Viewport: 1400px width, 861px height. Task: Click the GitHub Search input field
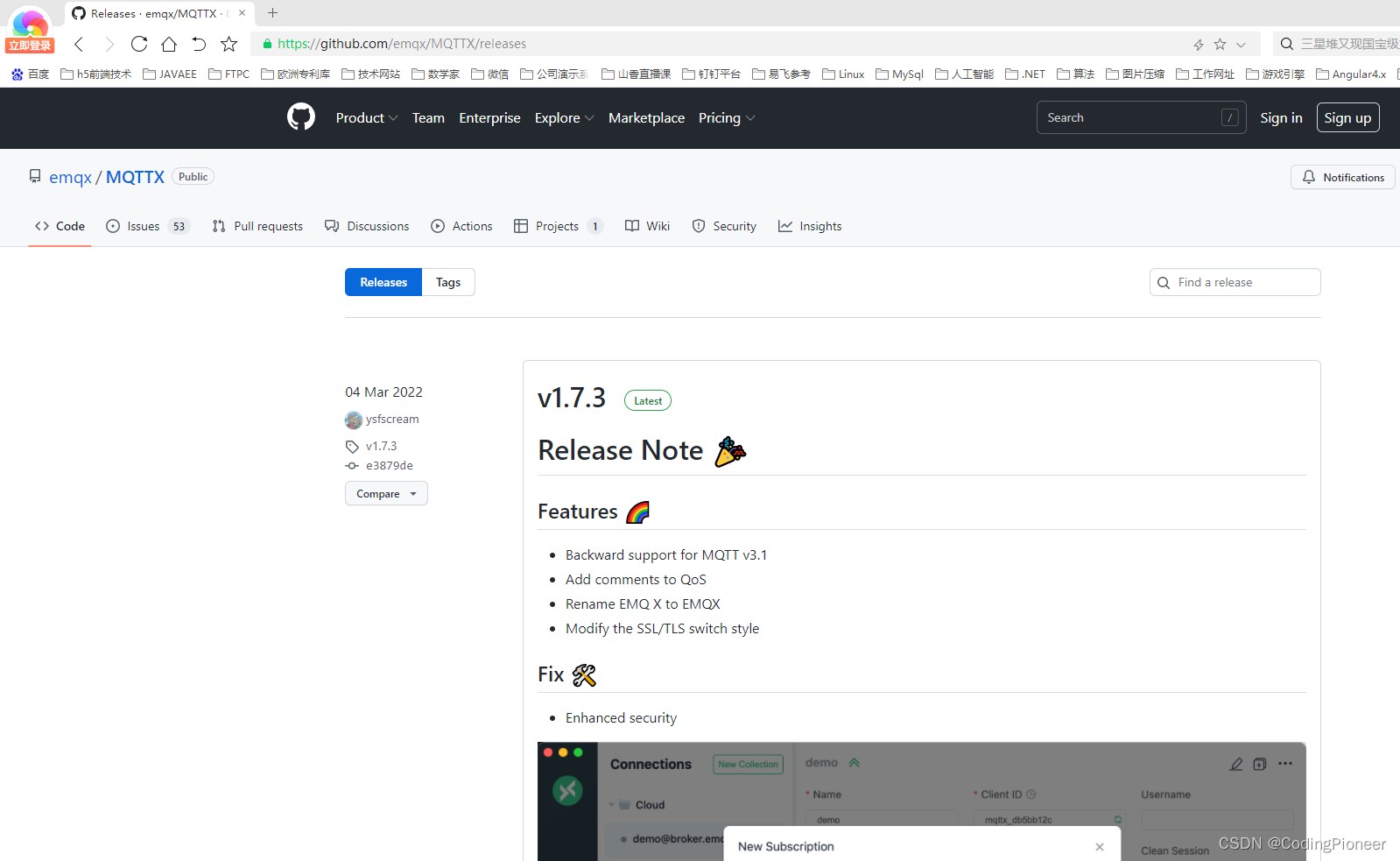click(1141, 117)
